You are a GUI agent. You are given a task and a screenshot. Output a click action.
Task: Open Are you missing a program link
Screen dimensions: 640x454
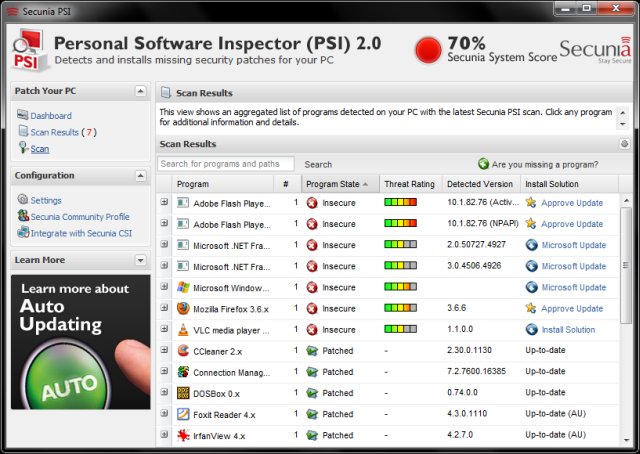click(x=545, y=165)
